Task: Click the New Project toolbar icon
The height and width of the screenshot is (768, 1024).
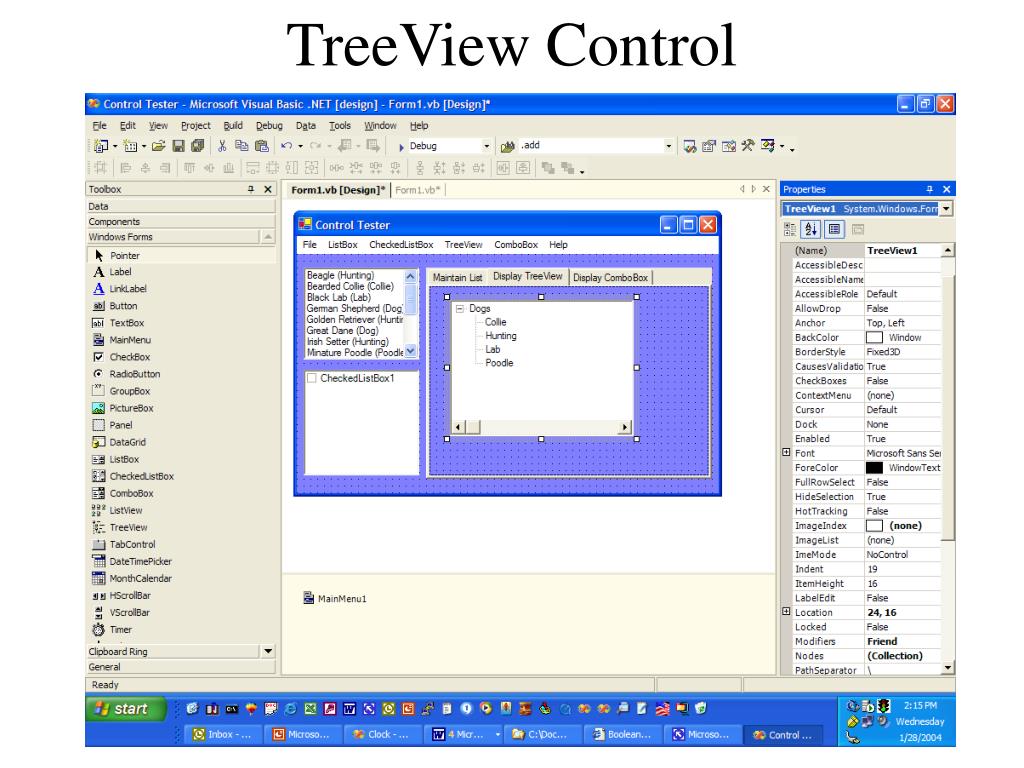Action: pyautogui.click(x=101, y=146)
